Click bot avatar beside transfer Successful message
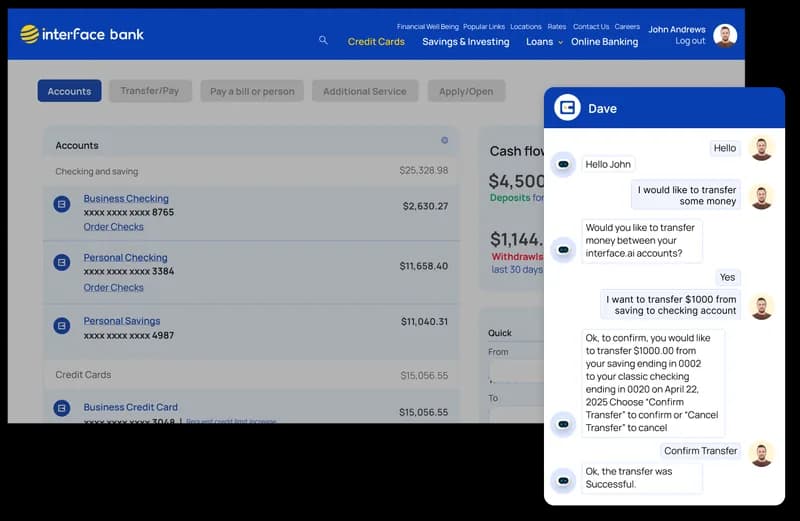 tap(563, 481)
